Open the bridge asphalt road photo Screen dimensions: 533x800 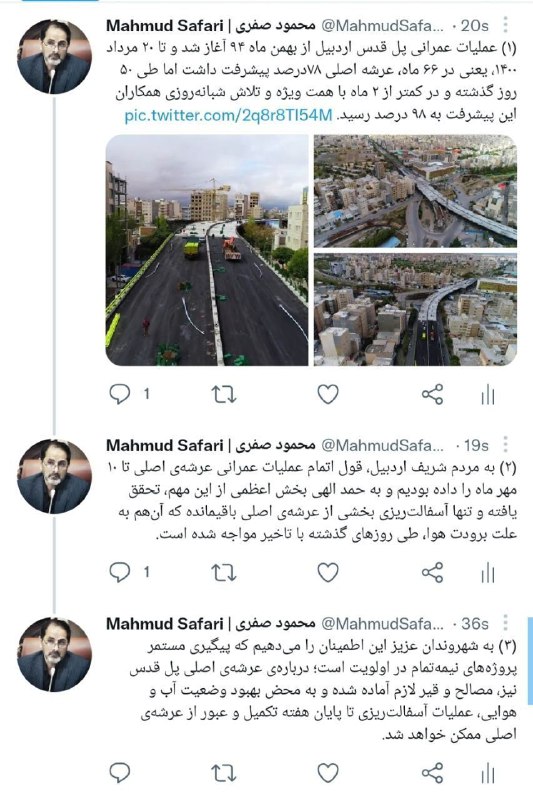[x=207, y=250]
